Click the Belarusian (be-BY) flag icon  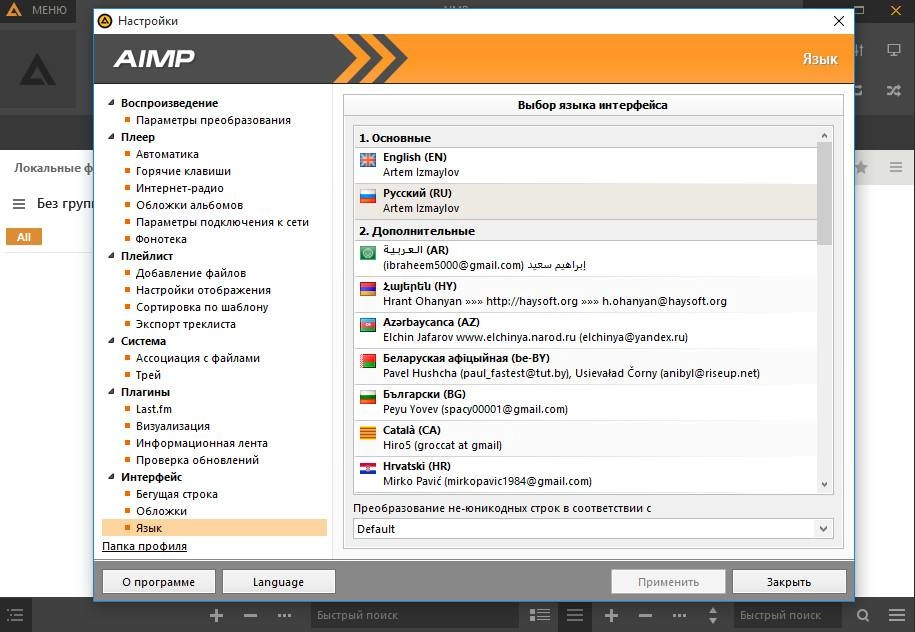tap(368, 361)
